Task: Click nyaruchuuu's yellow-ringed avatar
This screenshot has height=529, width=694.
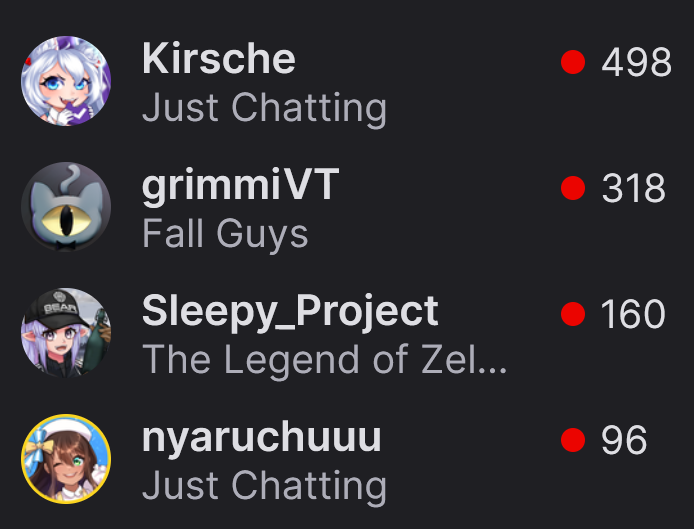Action: click(66, 459)
